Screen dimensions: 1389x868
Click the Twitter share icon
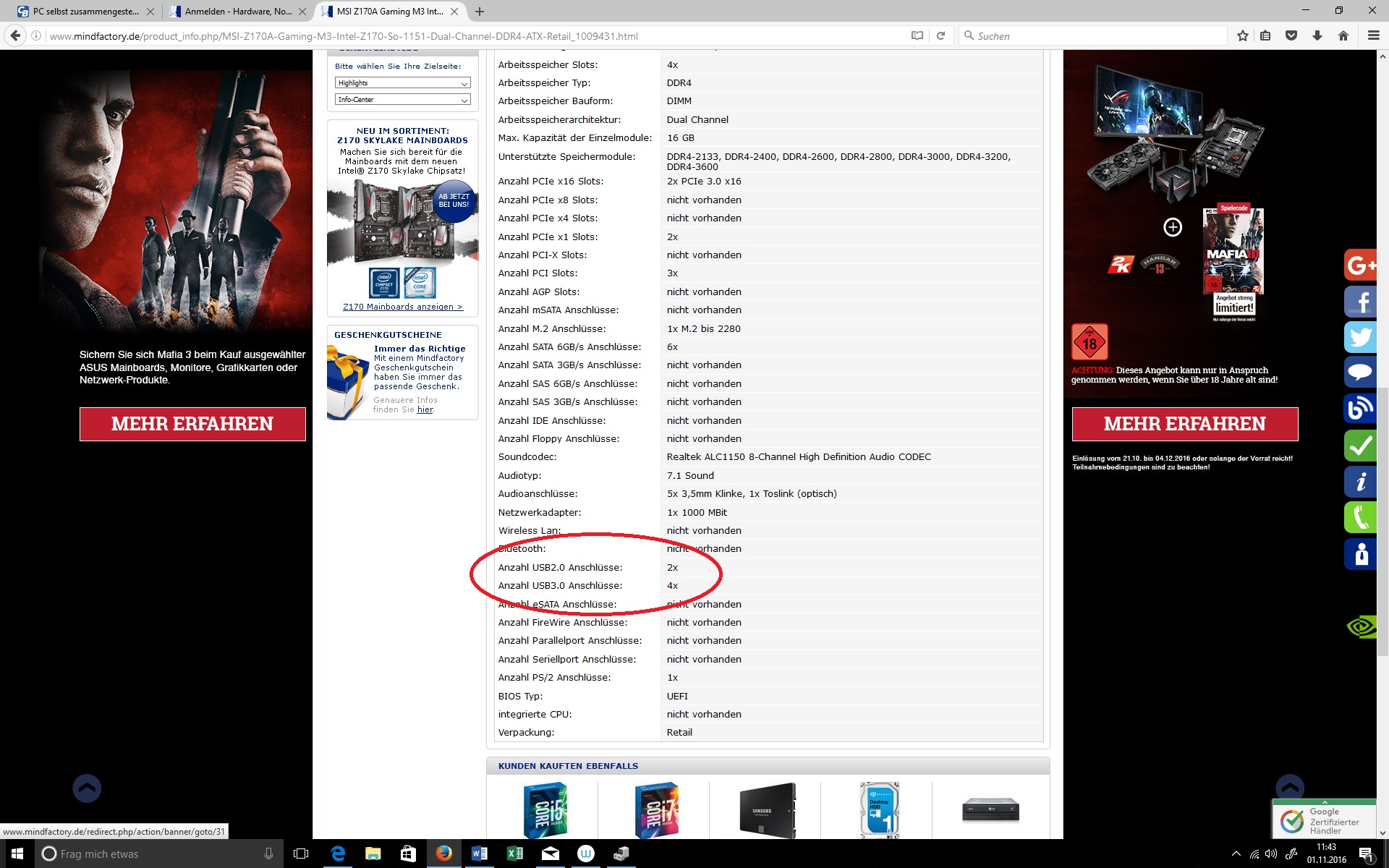tap(1360, 337)
